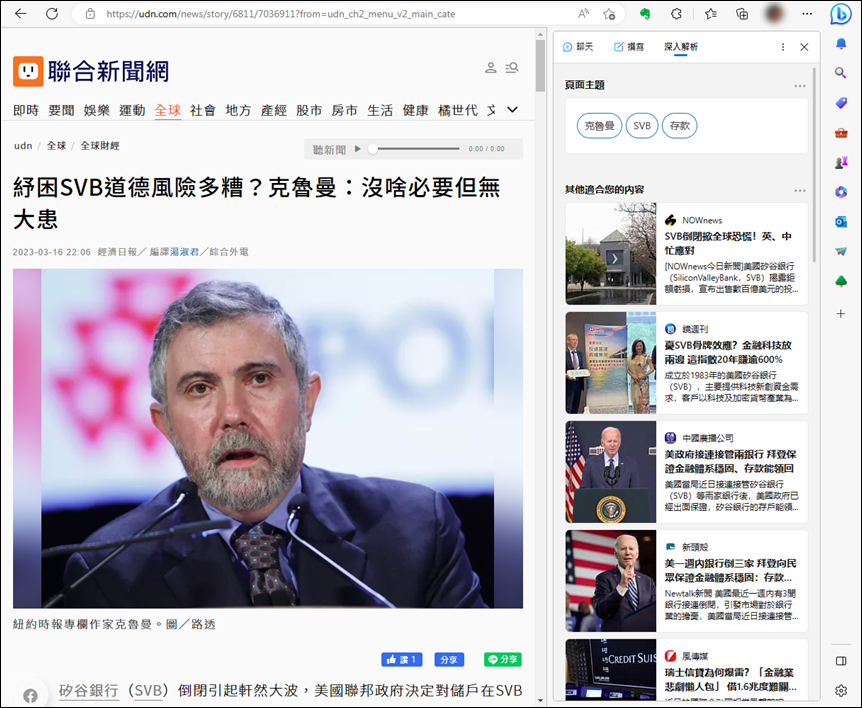This screenshot has height=708, width=862.
Task: Open the 娛樂 section
Action: pyautogui.click(x=97, y=110)
